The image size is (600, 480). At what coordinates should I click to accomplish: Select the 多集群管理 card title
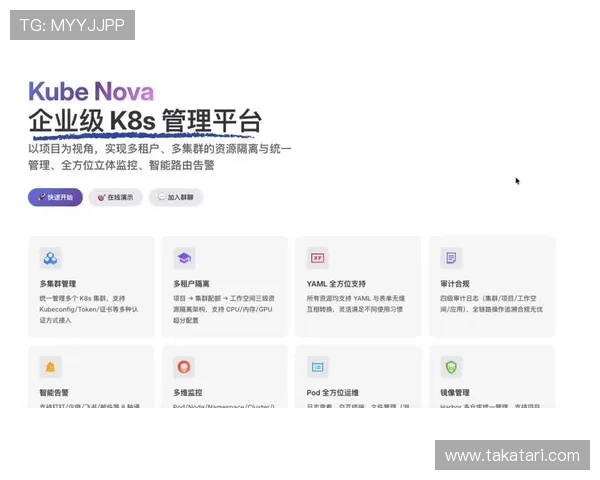(58, 284)
